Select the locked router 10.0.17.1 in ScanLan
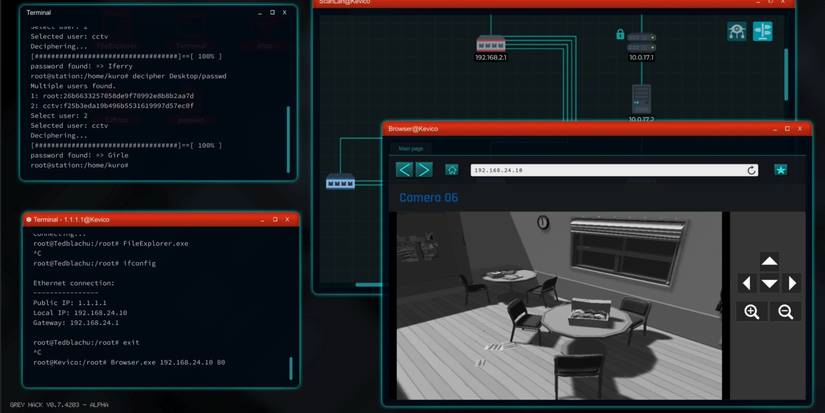The height and width of the screenshot is (413, 825). pyautogui.click(x=641, y=42)
